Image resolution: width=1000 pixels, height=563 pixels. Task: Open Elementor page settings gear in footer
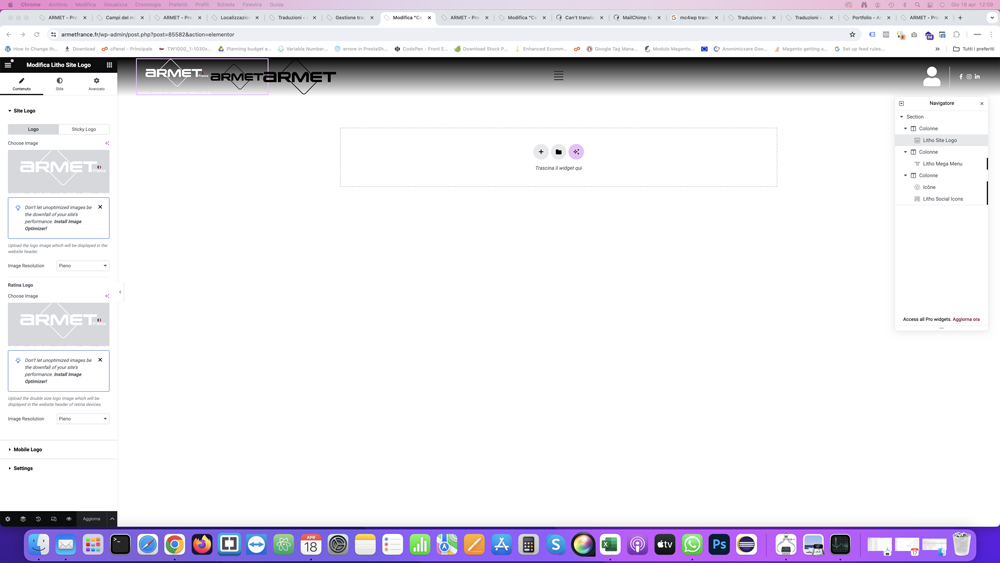(8, 519)
